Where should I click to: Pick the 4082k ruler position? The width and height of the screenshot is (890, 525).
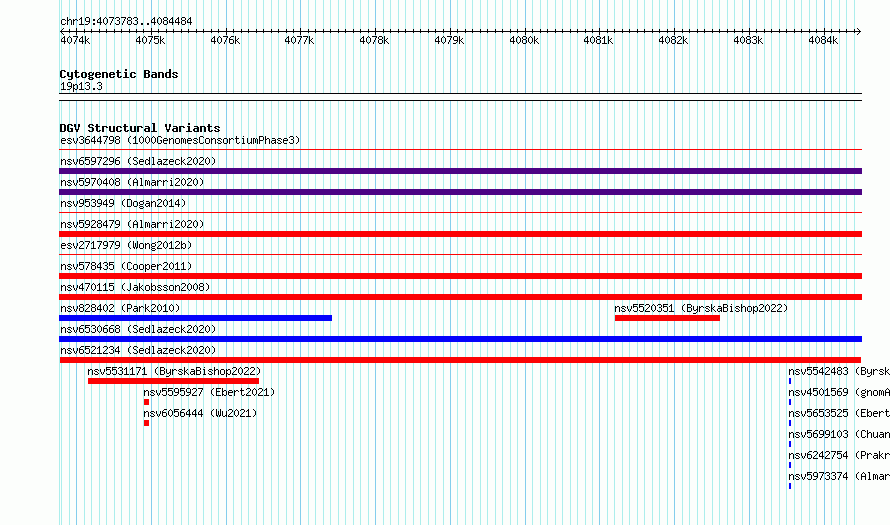673,40
